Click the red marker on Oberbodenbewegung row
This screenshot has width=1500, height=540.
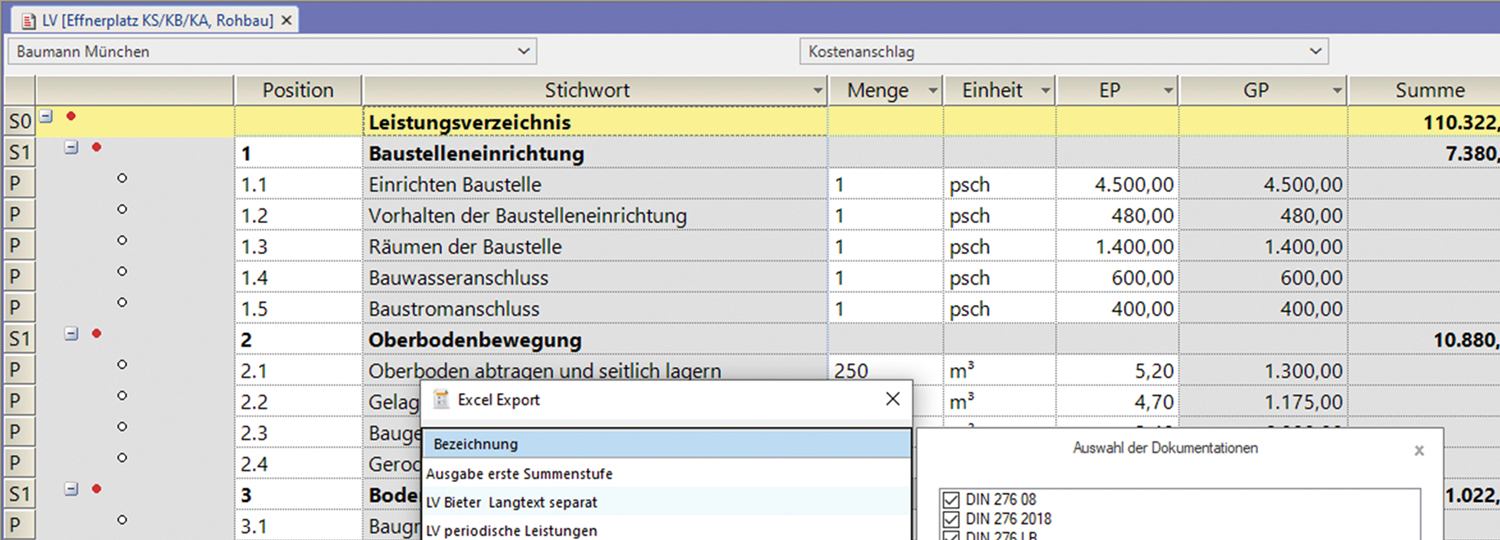[96, 334]
